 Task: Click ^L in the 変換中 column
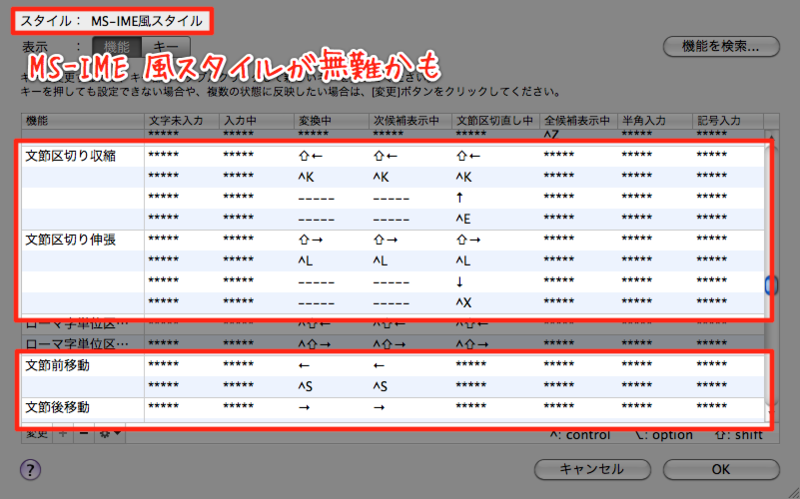(306, 261)
